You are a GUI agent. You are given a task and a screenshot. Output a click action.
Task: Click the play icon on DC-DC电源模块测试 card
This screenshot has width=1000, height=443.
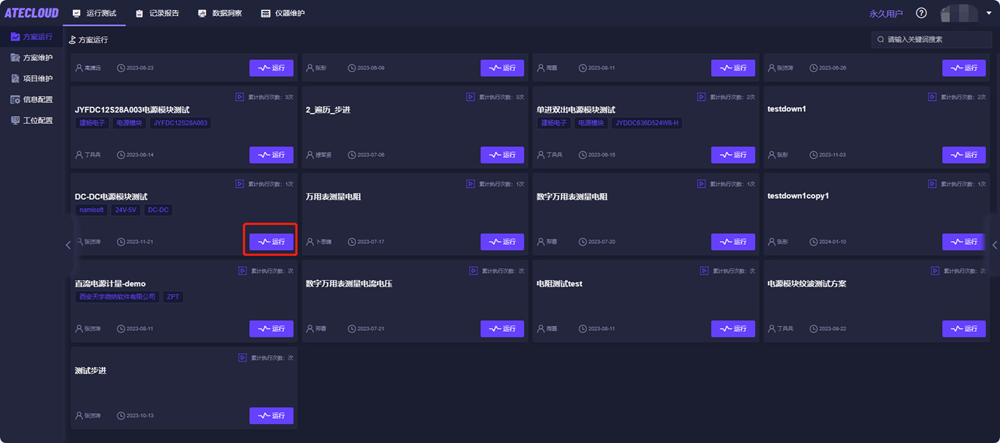tap(240, 184)
